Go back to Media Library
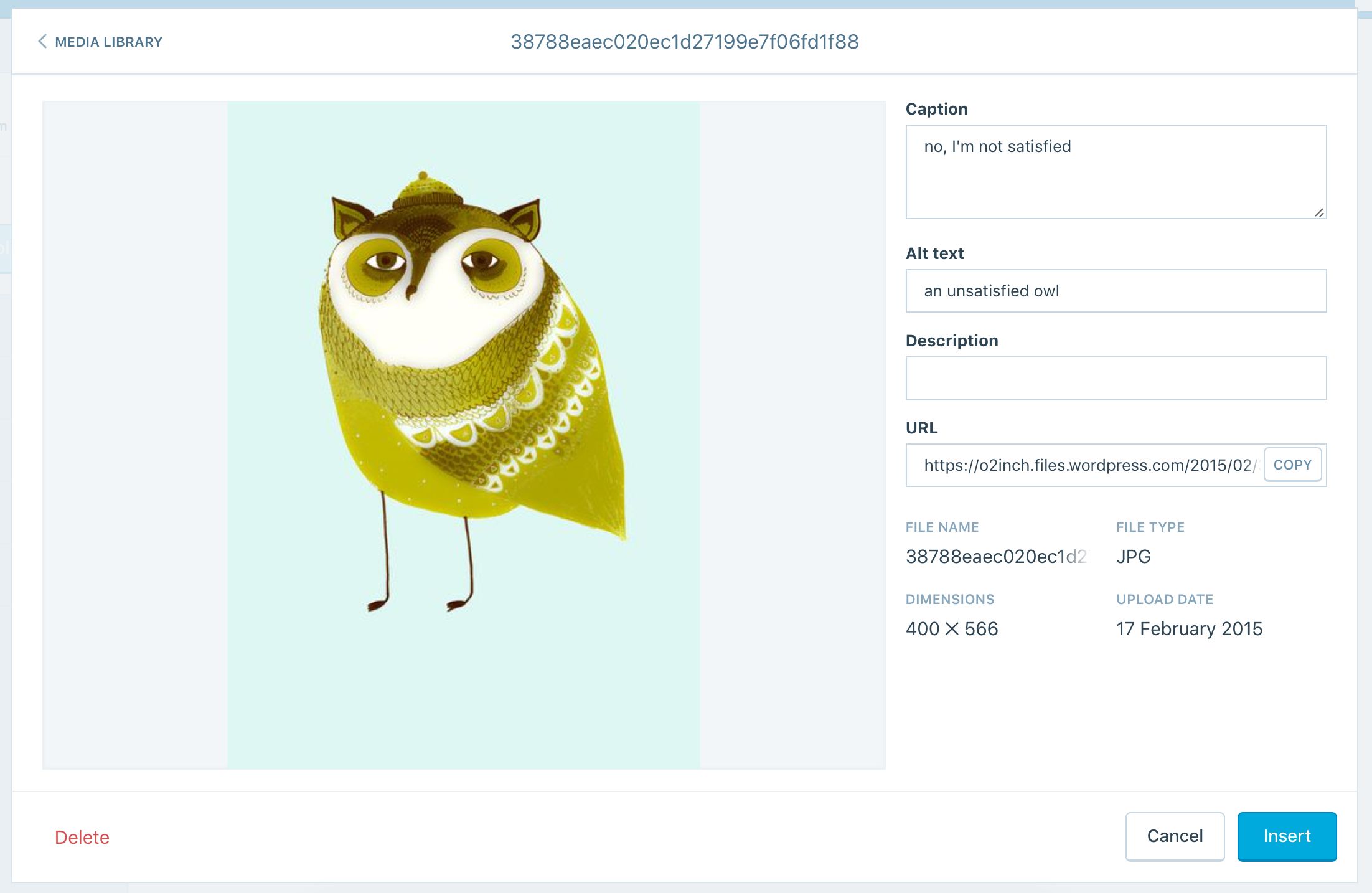The image size is (1372, 893). point(100,42)
